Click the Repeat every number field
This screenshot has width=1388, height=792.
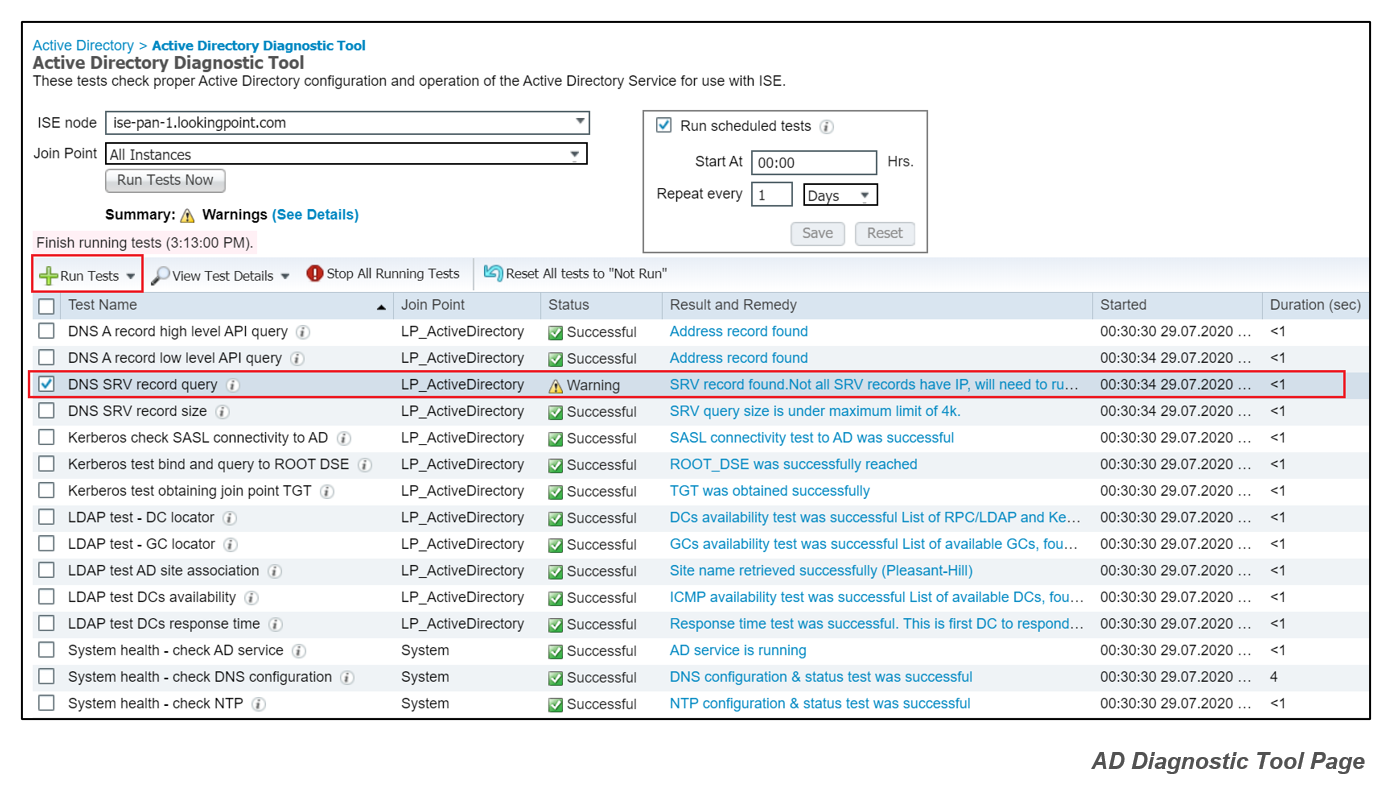point(772,195)
